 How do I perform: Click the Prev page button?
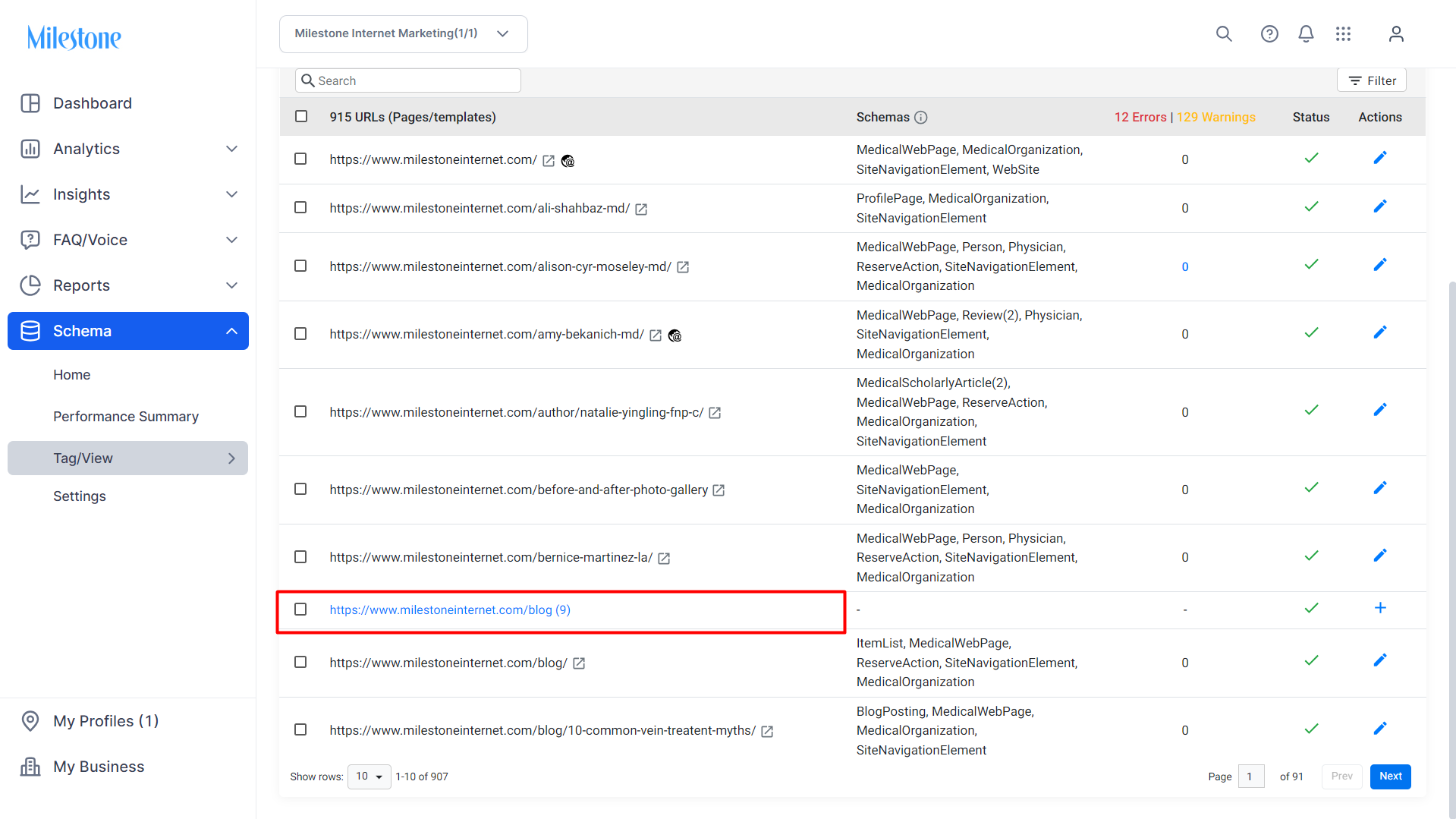1342,776
